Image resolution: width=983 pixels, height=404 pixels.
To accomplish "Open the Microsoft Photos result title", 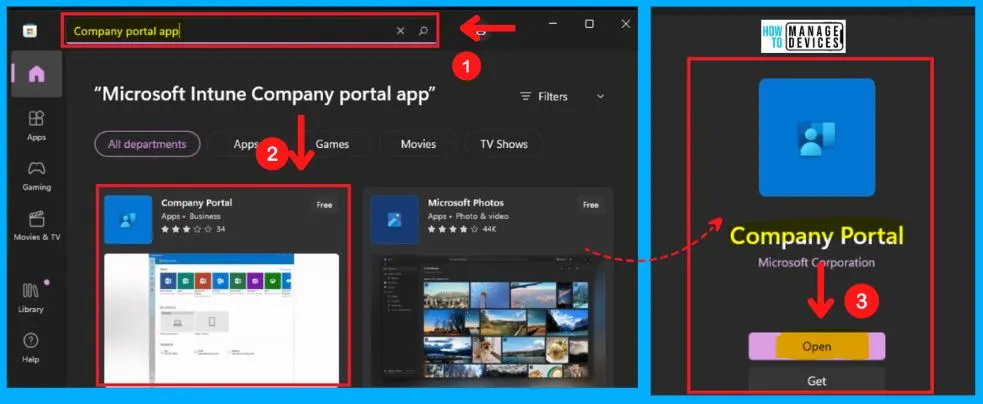I will tap(466, 203).
